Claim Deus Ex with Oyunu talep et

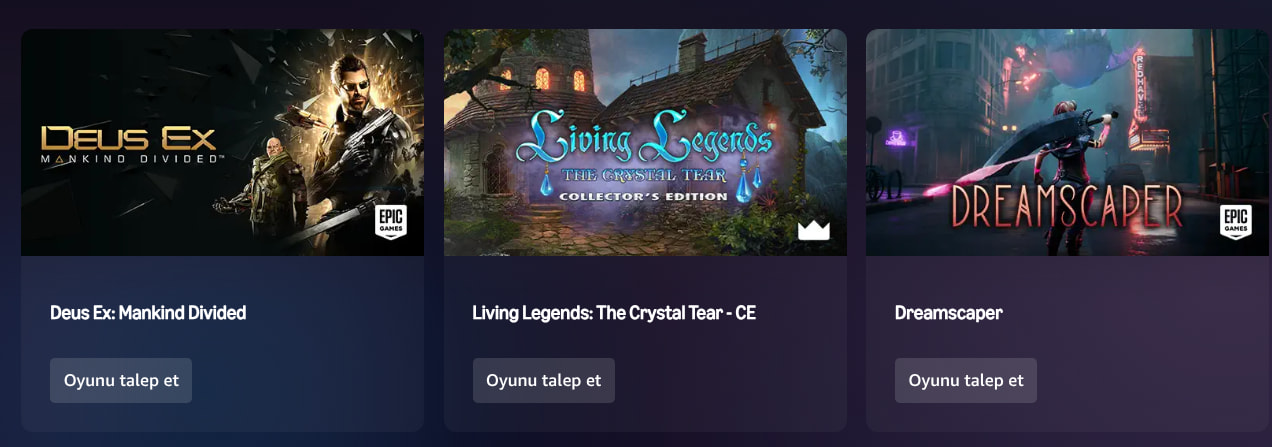pyautogui.click(x=121, y=380)
